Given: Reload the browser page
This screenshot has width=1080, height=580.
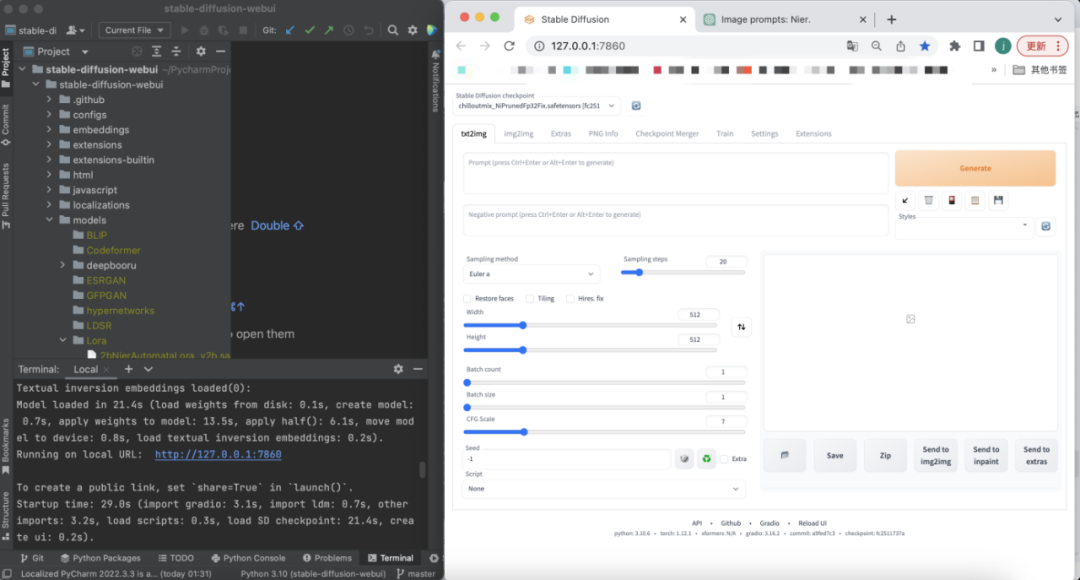Looking at the screenshot, I should coord(509,46).
